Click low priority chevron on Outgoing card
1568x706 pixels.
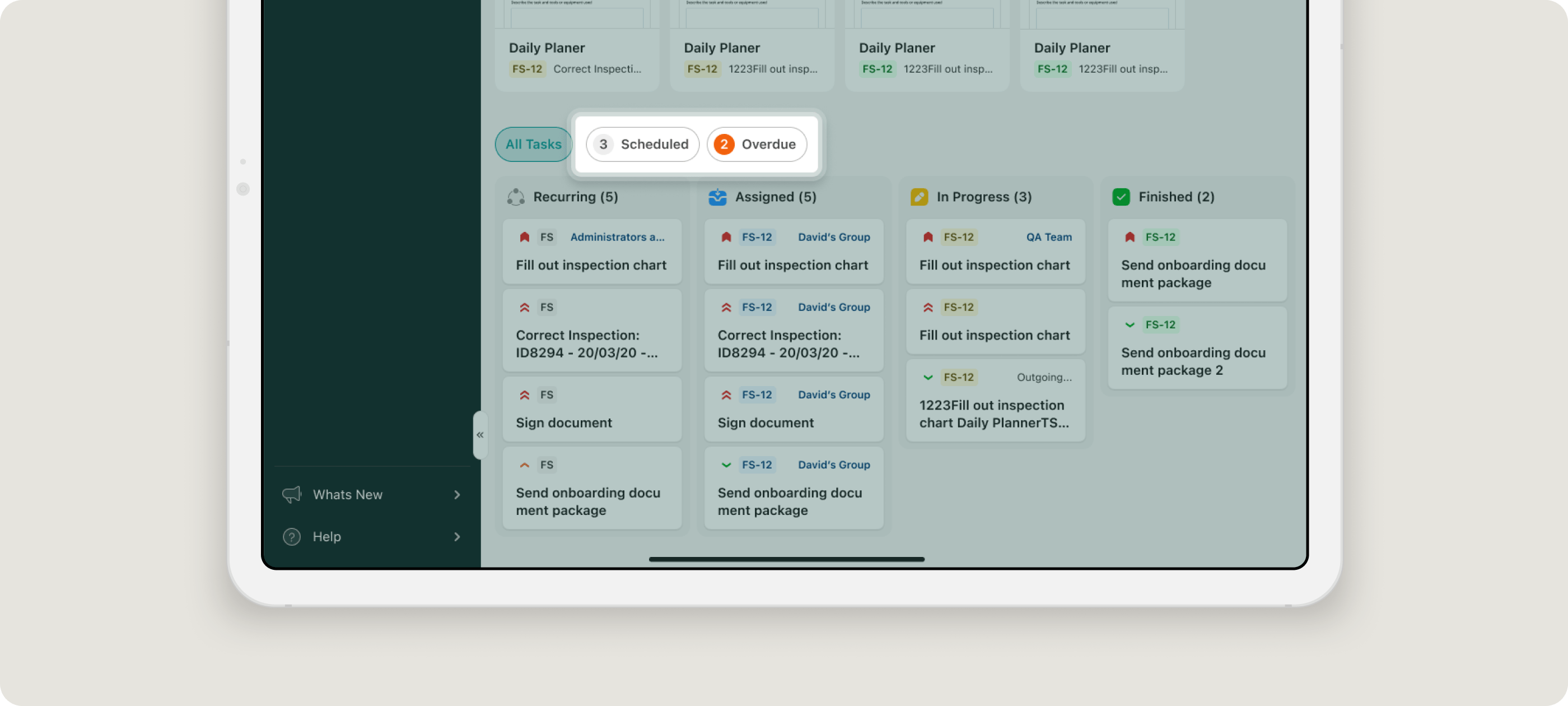click(x=928, y=377)
